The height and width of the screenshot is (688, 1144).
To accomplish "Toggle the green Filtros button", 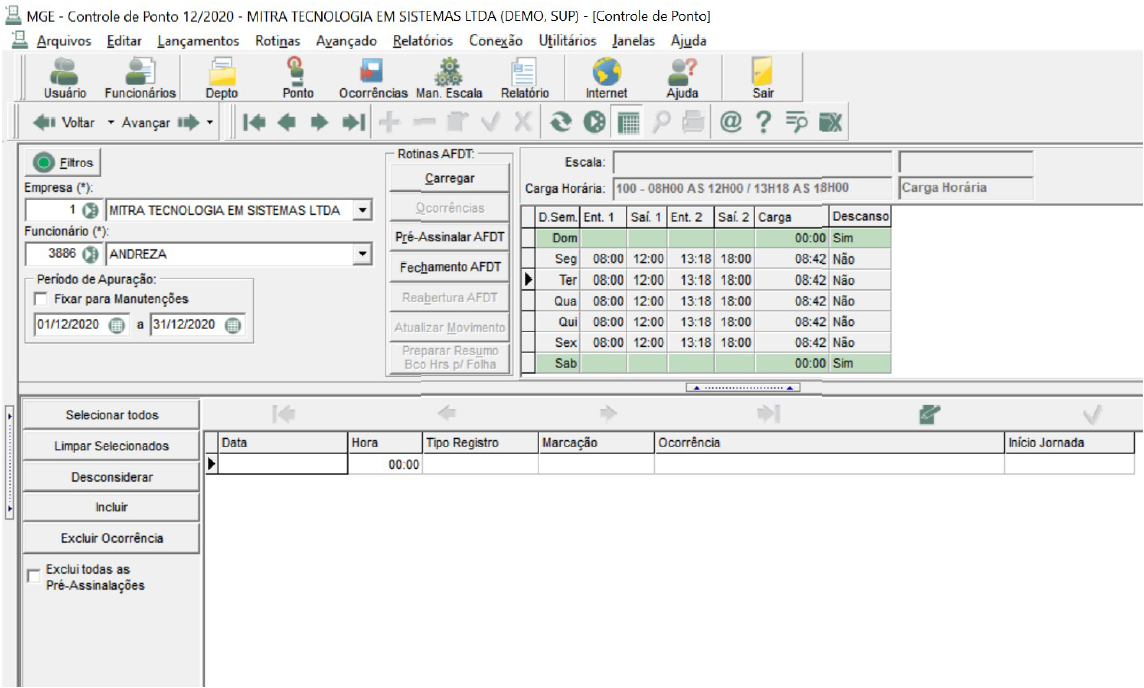I will (63, 162).
